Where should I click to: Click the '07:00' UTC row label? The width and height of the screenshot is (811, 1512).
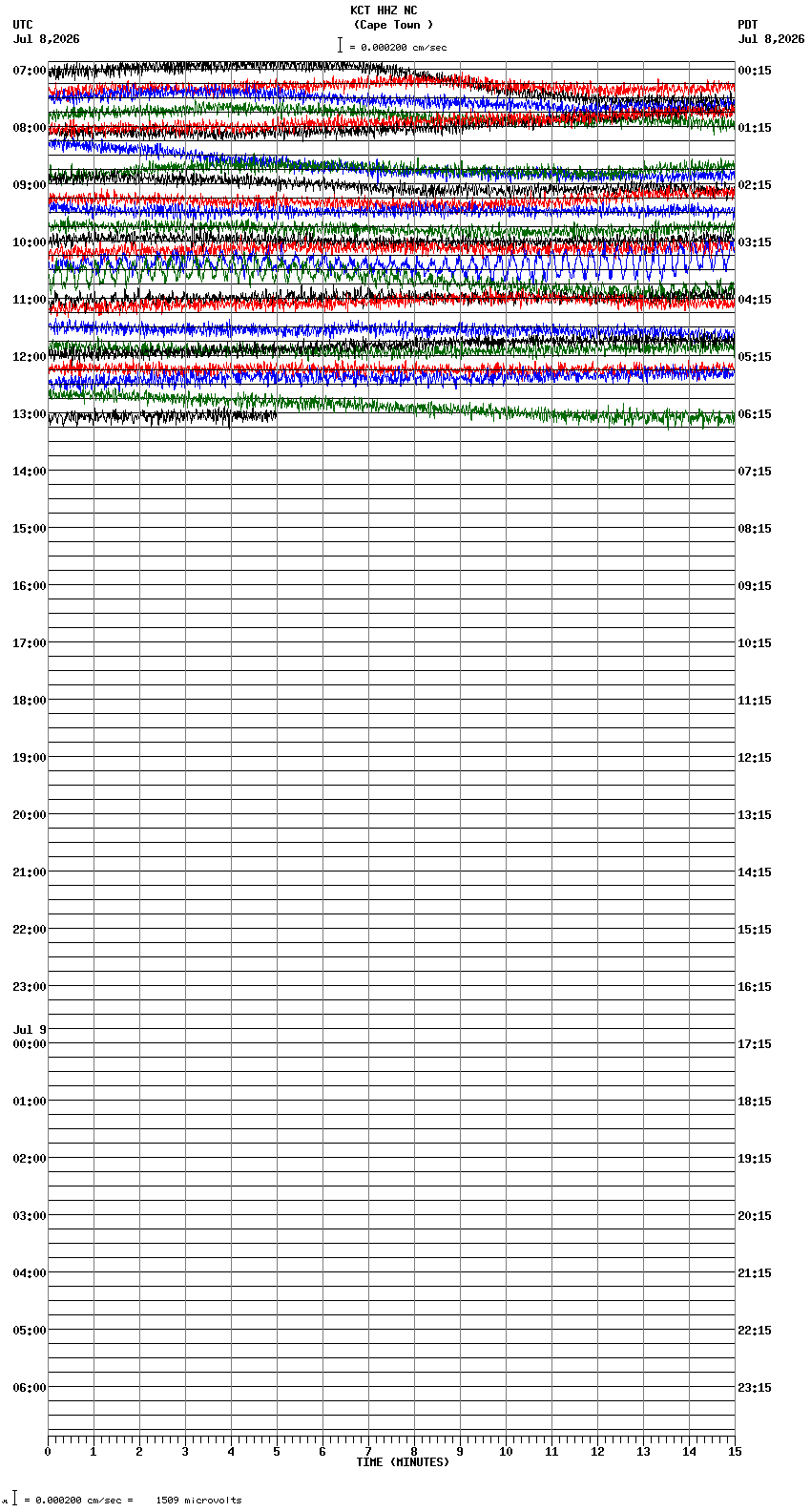coord(30,71)
